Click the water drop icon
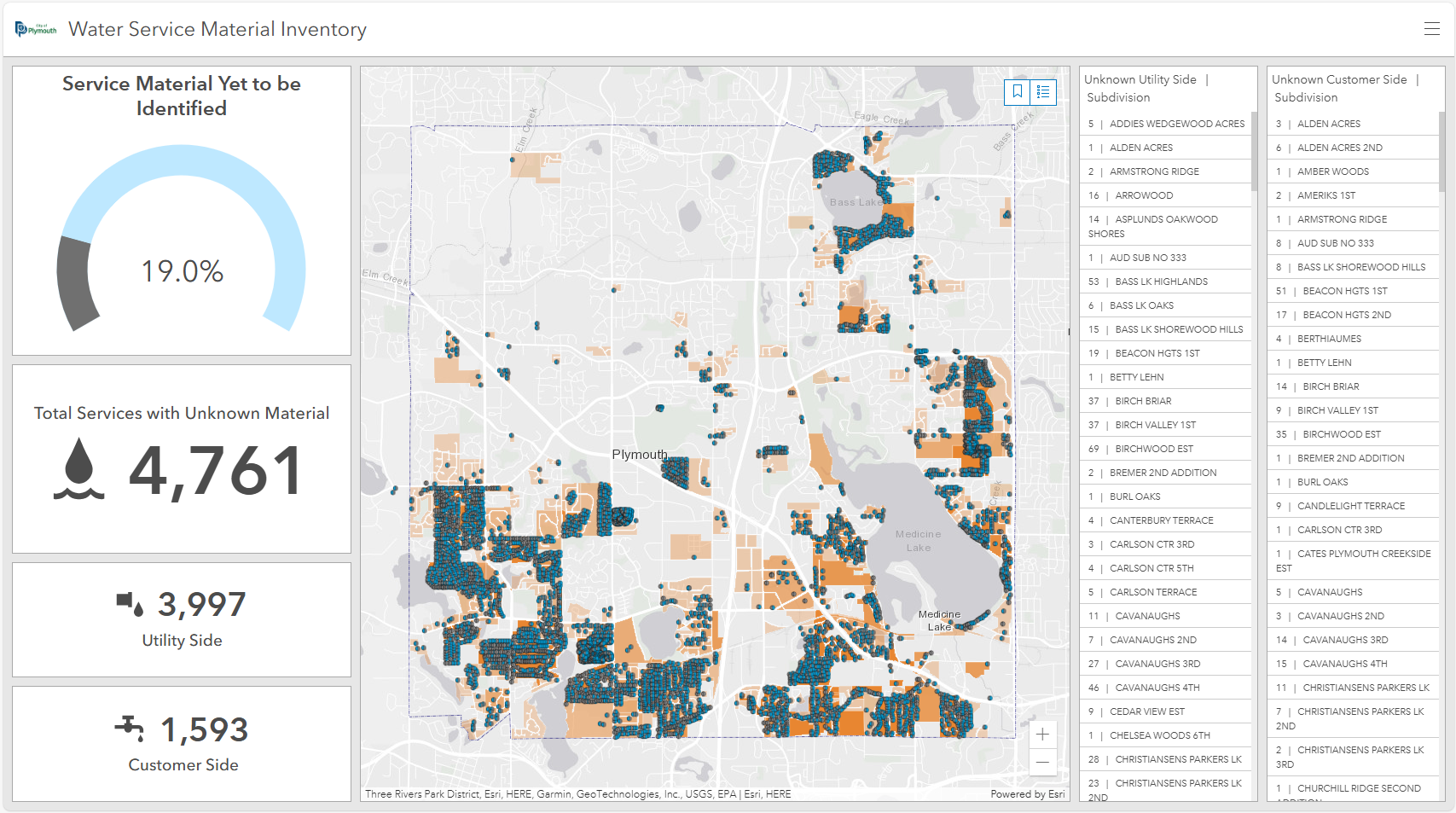Image resolution: width=1456 pixels, height=813 pixels. (79, 468)
